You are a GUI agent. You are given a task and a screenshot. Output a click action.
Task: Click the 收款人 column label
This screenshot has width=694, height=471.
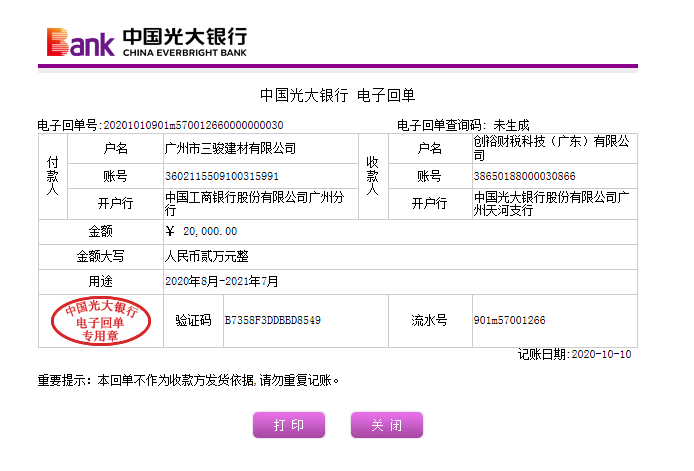coord(373,176)
